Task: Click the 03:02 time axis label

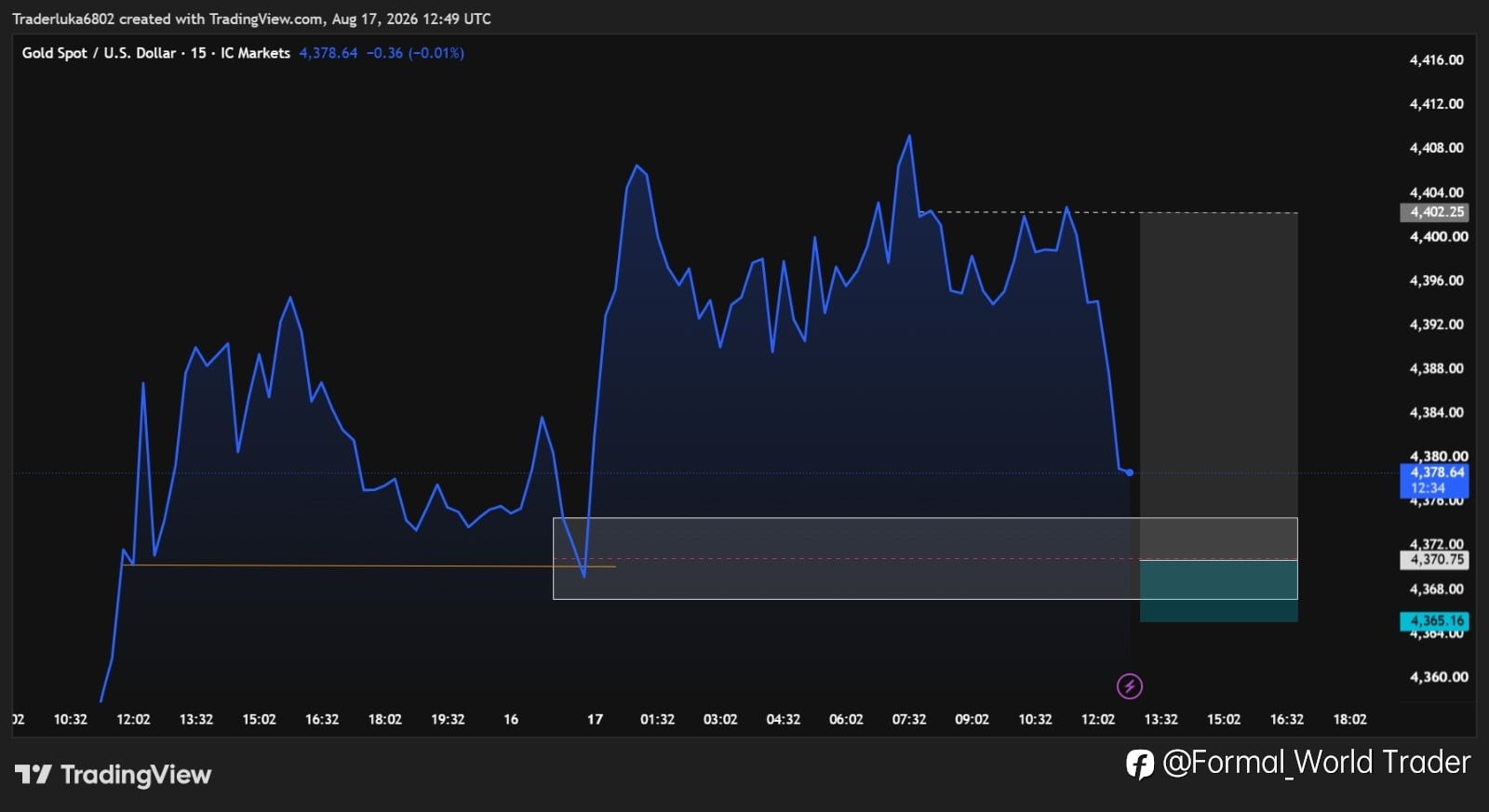Action: (720, 719)
